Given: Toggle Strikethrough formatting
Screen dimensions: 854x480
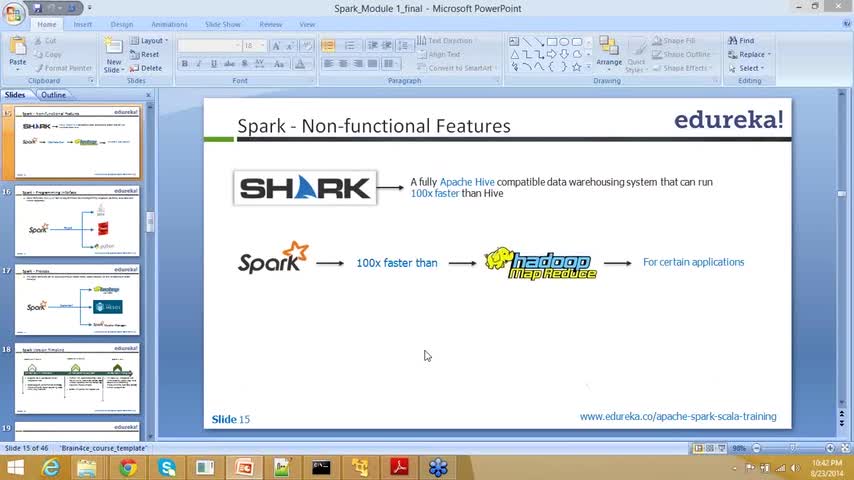Looking at the screenshot, I should (x=229, y=64).
